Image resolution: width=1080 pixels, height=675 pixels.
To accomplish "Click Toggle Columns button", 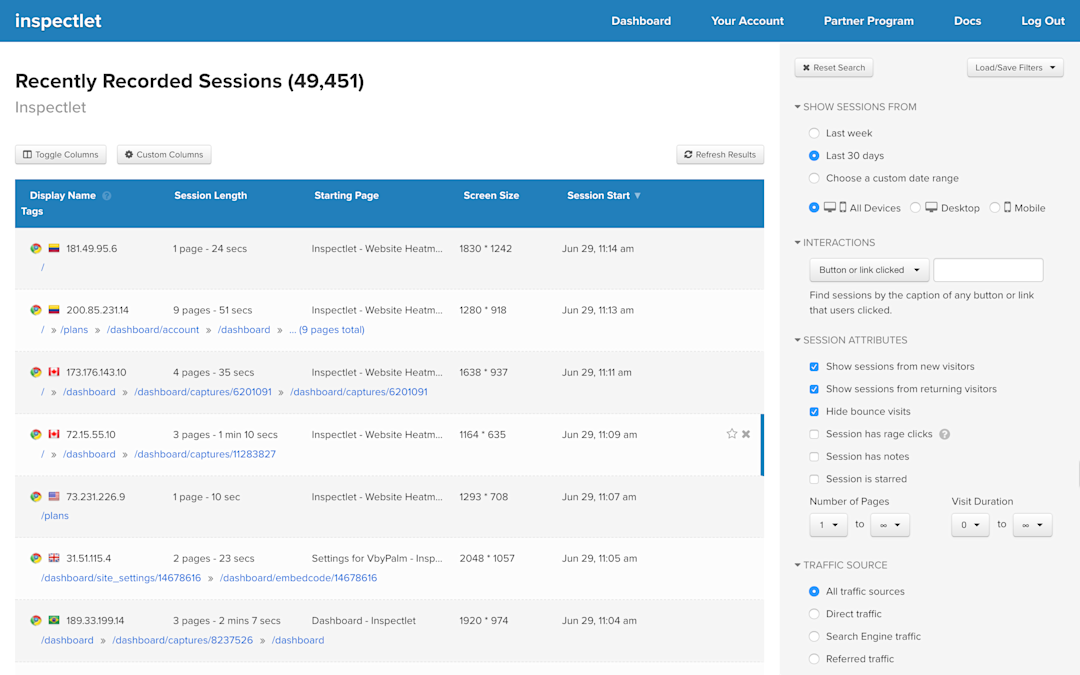I will point(61,154).
